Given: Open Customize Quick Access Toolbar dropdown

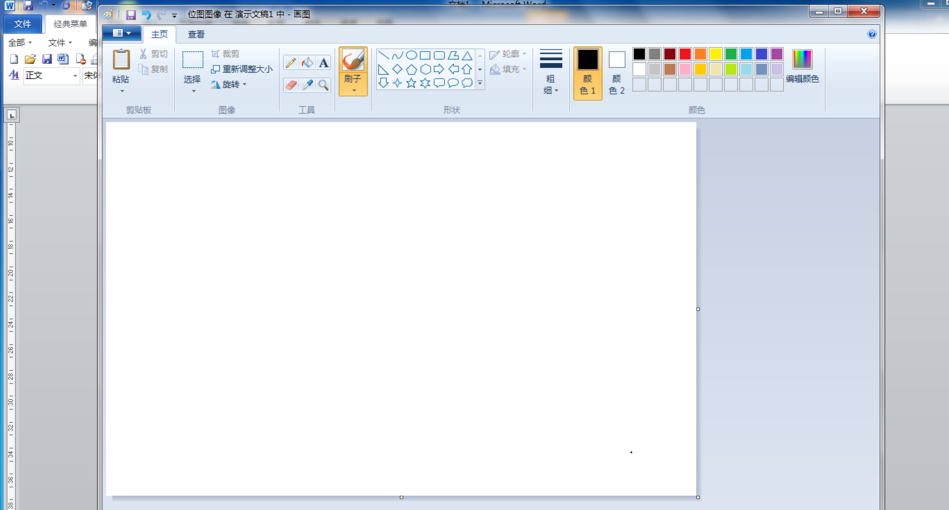Looking at the screenshot, I should pyautogui.click(x=174, y=15).
